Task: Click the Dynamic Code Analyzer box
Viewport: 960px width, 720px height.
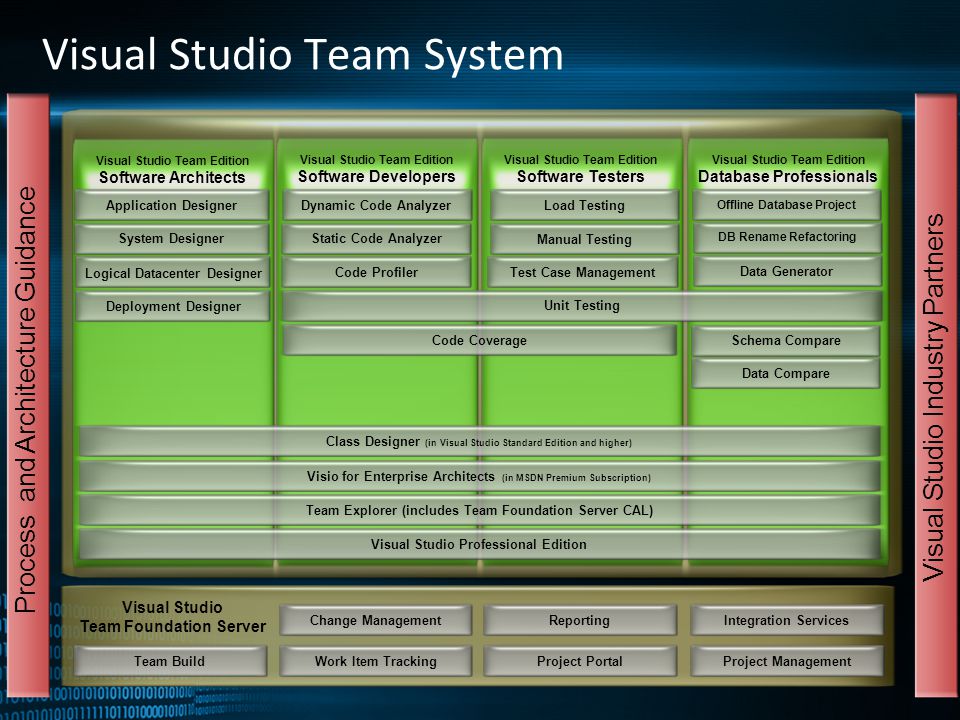Action: click(x=377, y=205)
